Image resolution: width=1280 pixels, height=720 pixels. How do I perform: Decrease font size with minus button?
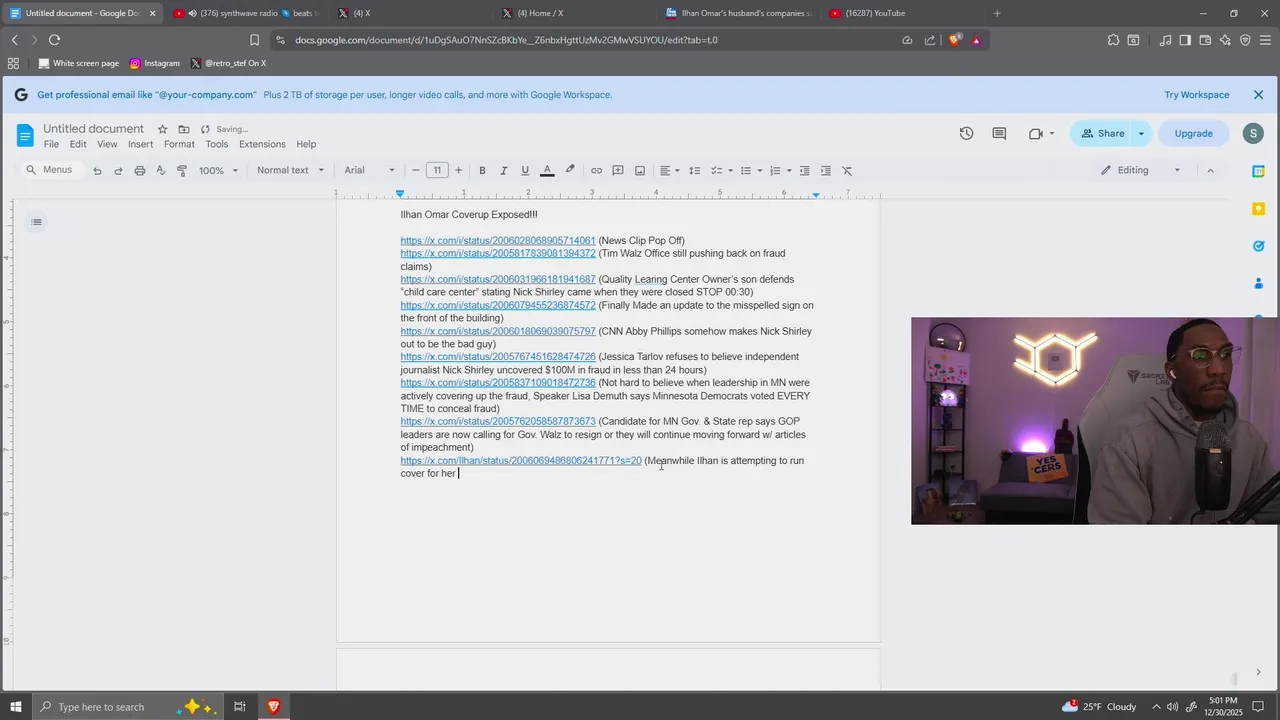click(416, 171)
